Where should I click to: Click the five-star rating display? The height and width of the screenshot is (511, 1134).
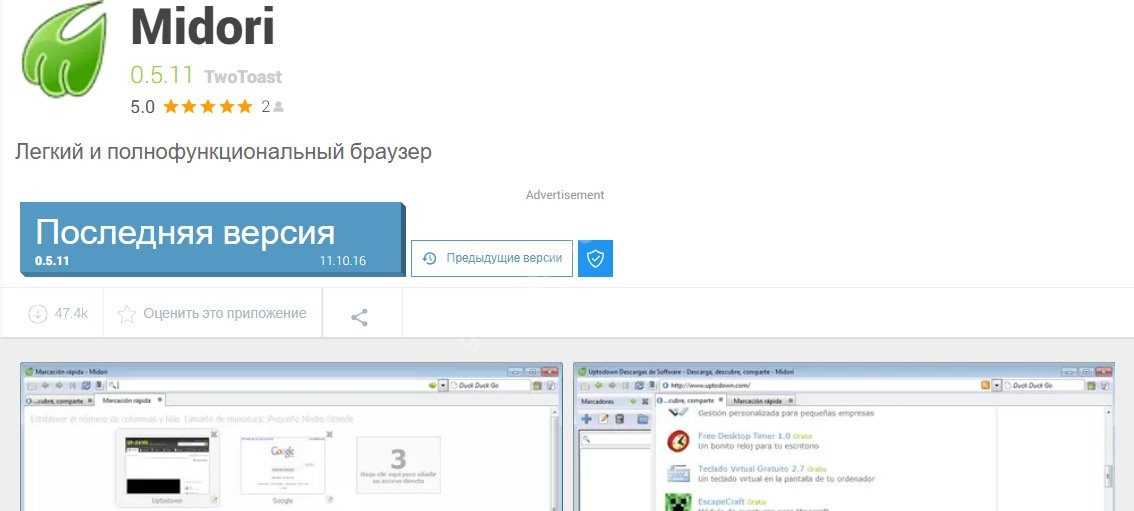(x=208, y=107)
